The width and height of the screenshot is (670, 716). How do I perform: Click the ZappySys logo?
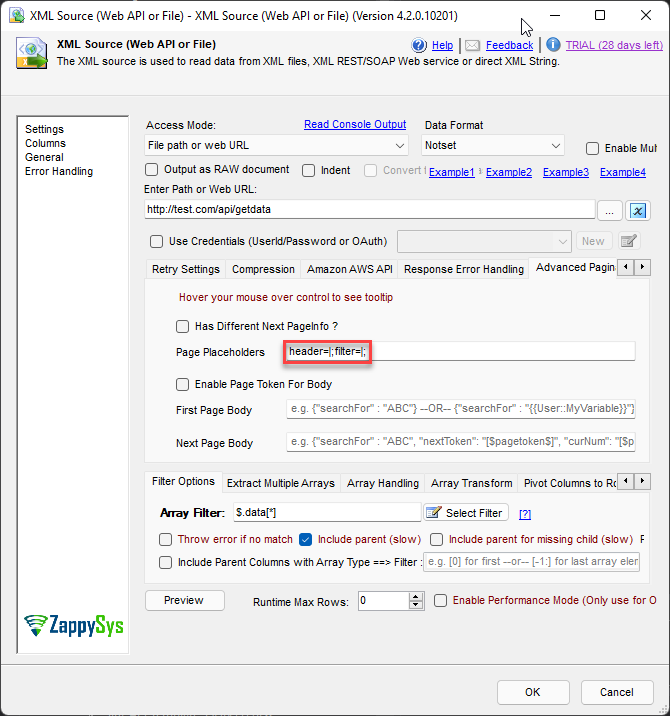click(x=75, y=626)
